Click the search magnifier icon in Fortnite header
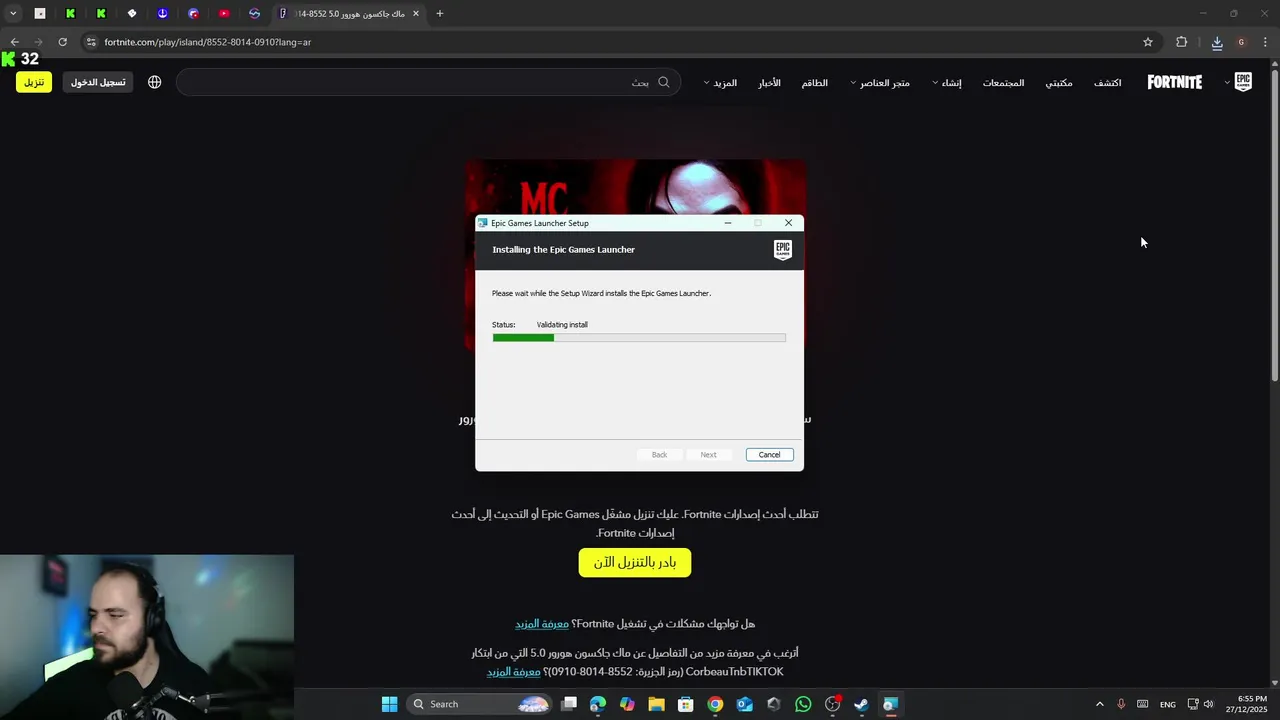1280x720 pixels. (663, 82)
